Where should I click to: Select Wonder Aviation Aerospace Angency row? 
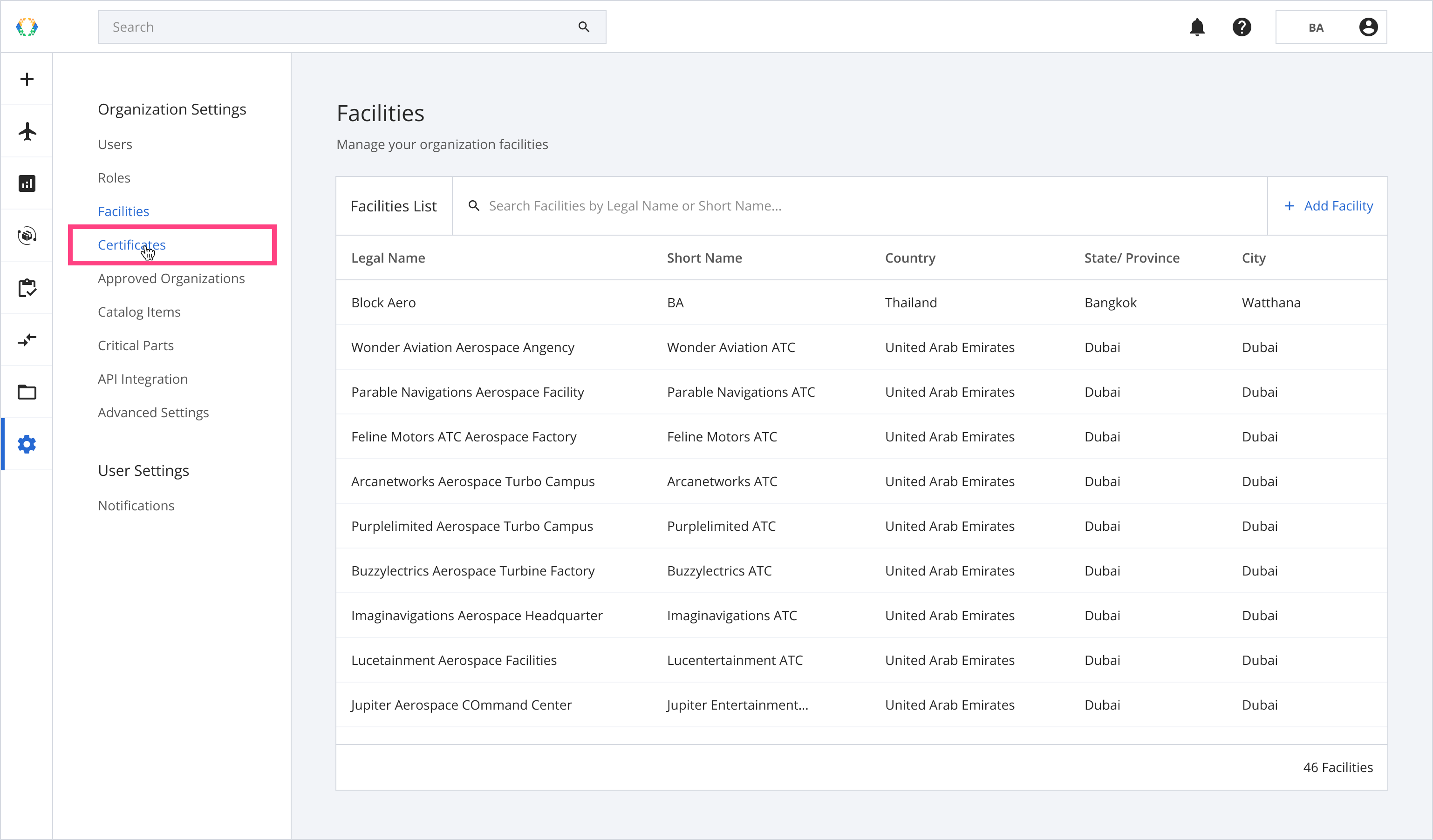[861, 347]
